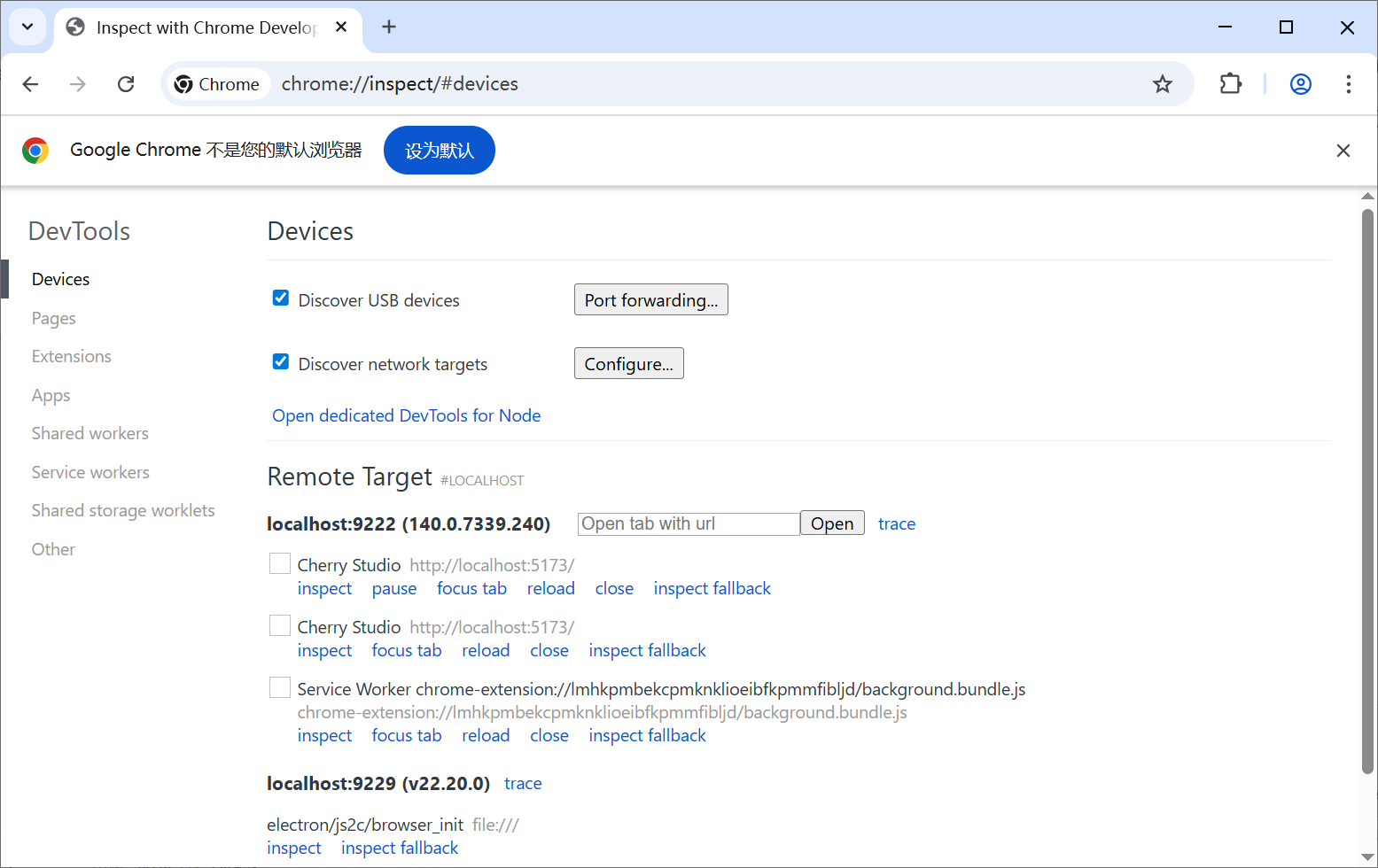Click the browser forward arrow
Viewport: 1378px width, 868px height.
(x=78, y=84)
